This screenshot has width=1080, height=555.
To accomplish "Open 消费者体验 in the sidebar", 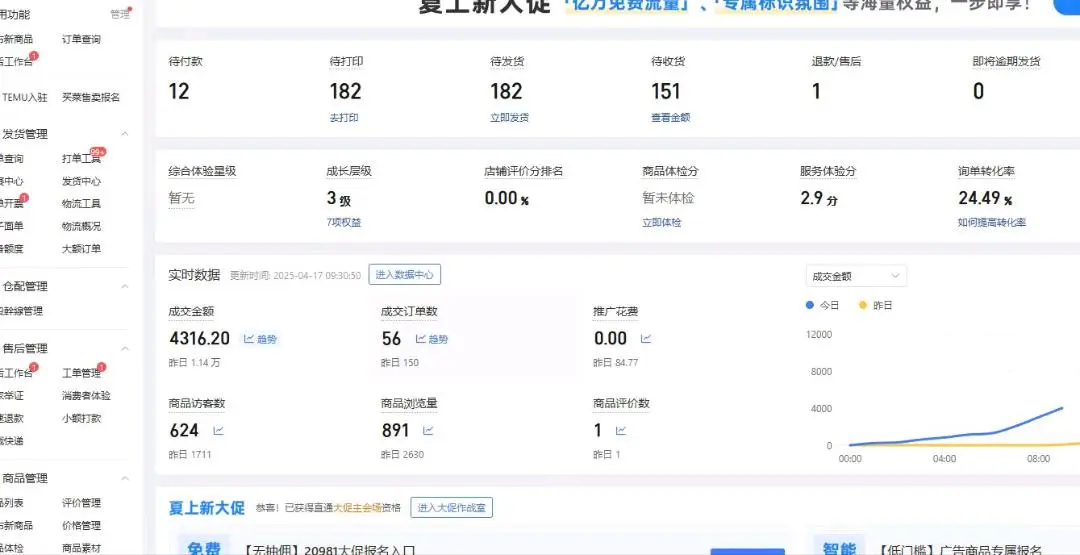I will click(86, 396).
